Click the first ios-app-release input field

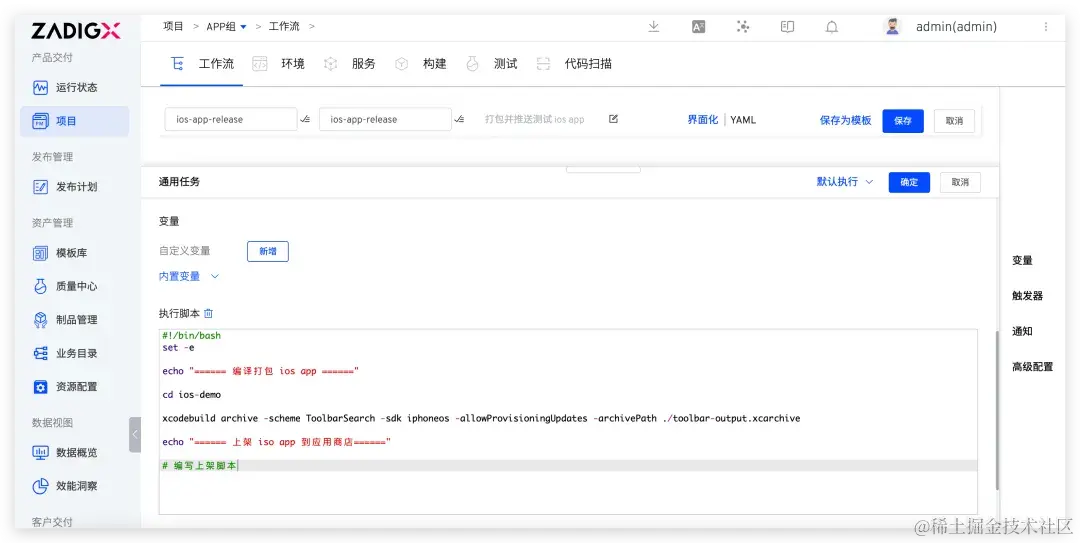coord(231,119)
